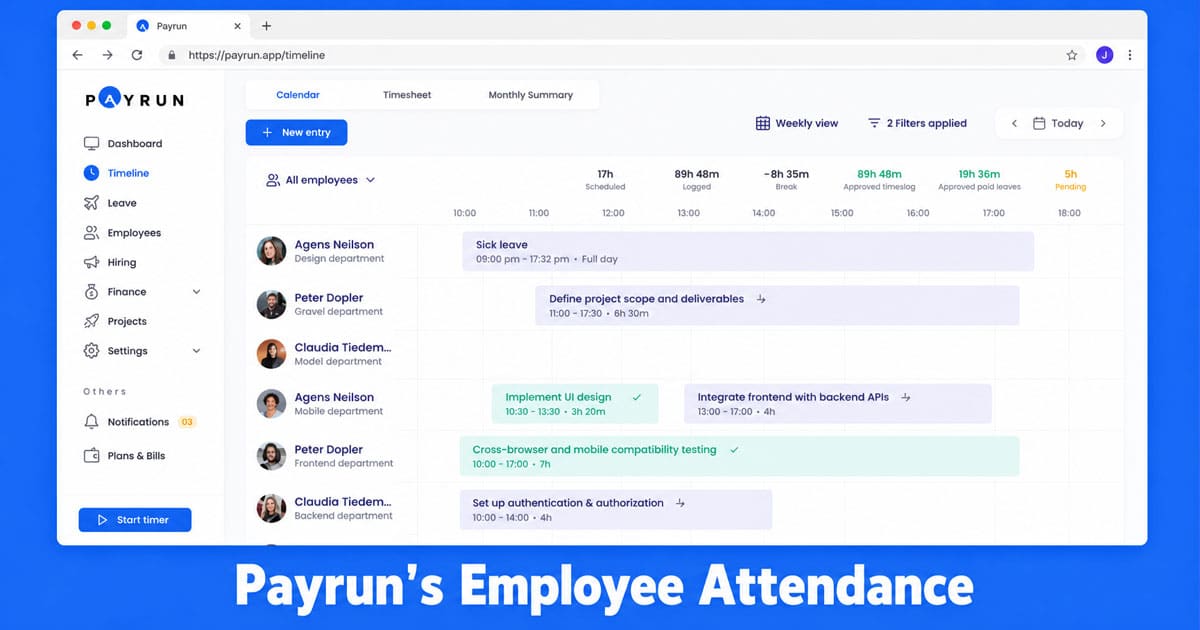Click the New entry button
This screenshot has height=630, width=1200.
[296, 132]
